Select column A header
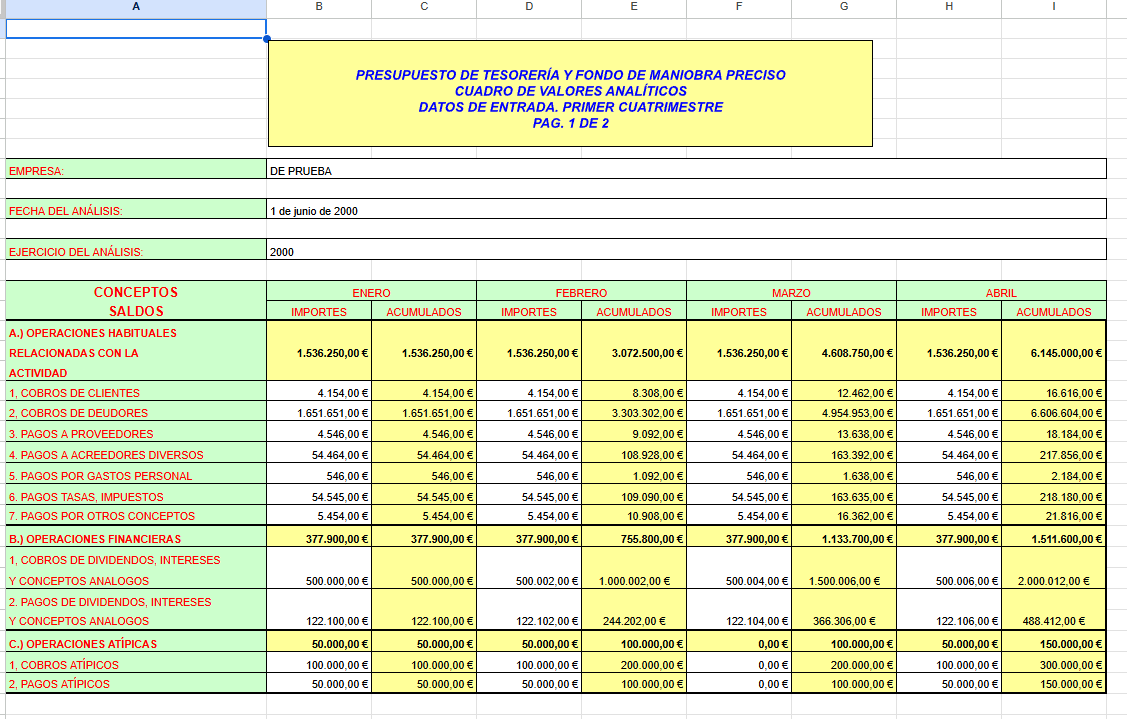The height and width of the screenshot is (719, 1127). pyautogui.click(x=136, y=7)
